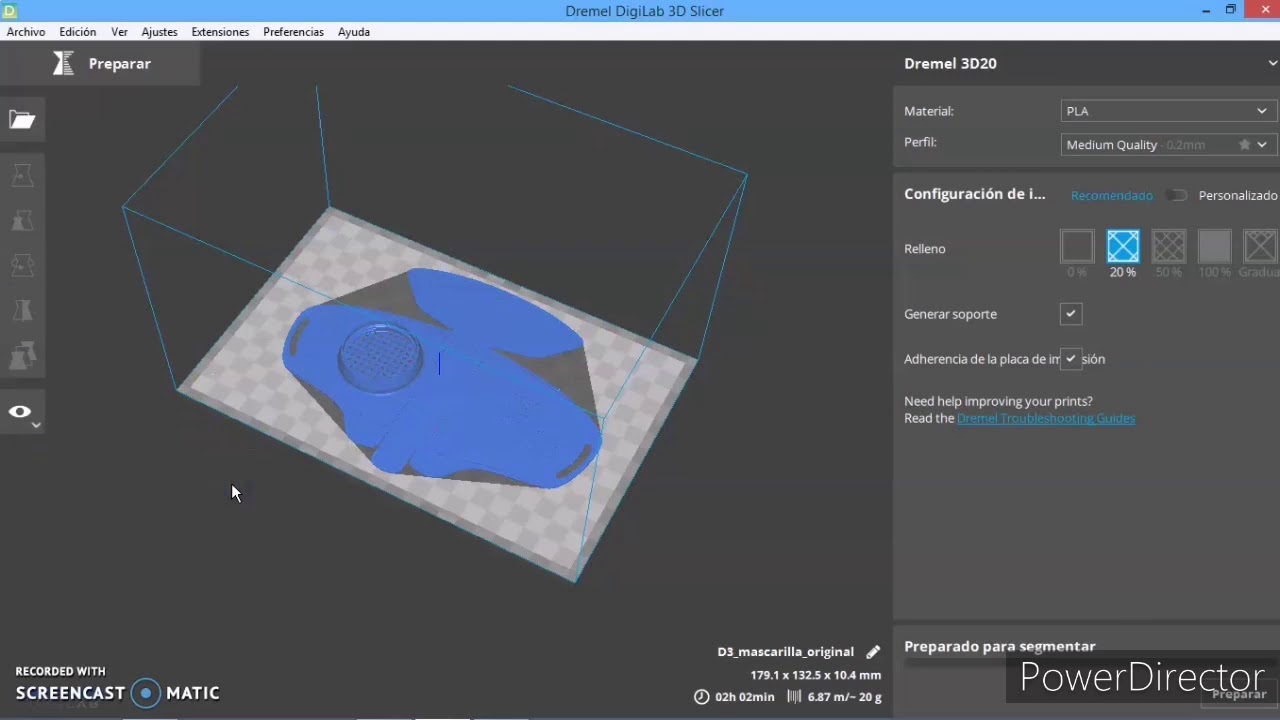
Task: Open the Perfil Medium Quality dropdown
Action: click(x=1169, y=145)
